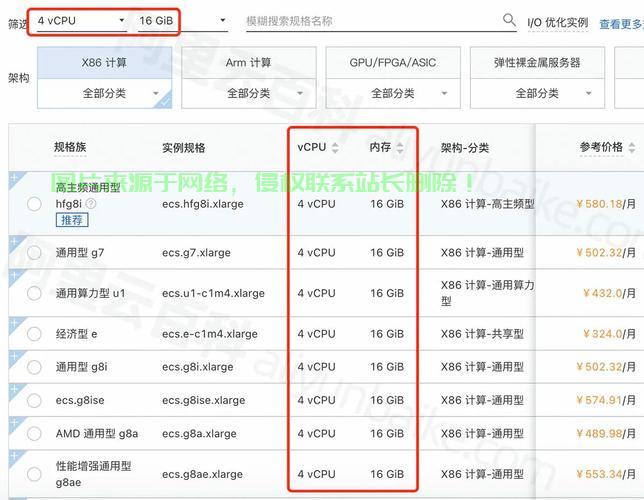Click the 架构-分类 column header

click(465, 147)
